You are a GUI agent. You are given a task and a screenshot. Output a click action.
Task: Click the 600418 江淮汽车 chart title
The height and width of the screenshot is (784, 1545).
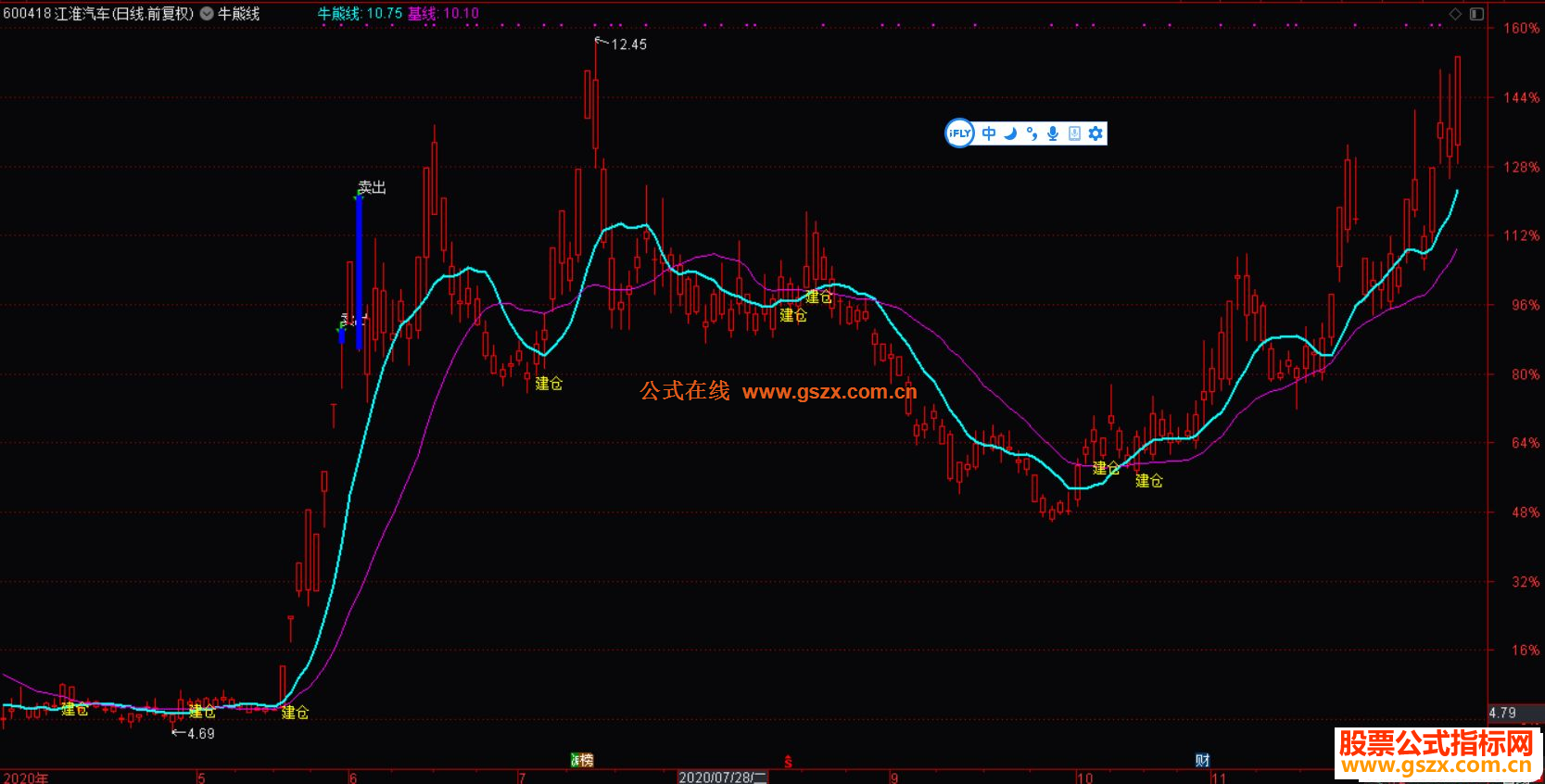pos(99,14)
